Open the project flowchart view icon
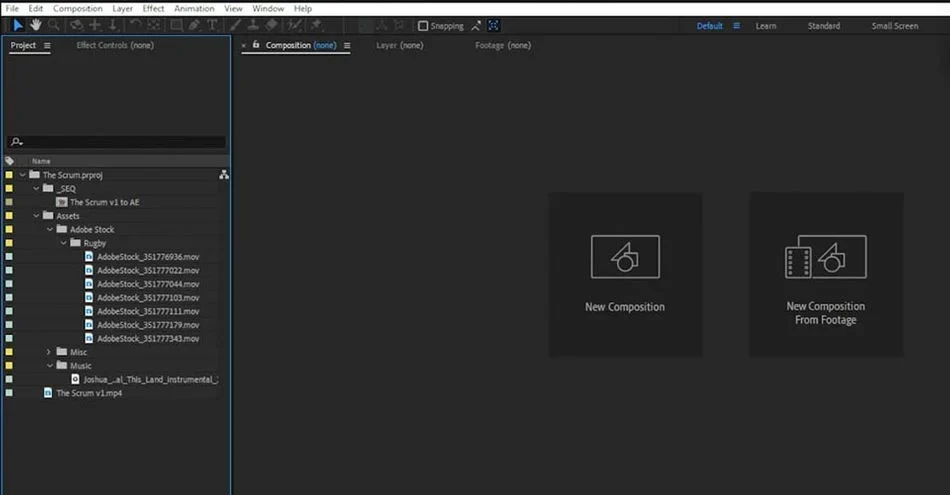This screenshot has height=495, width=950. click(x=224, y=174)
